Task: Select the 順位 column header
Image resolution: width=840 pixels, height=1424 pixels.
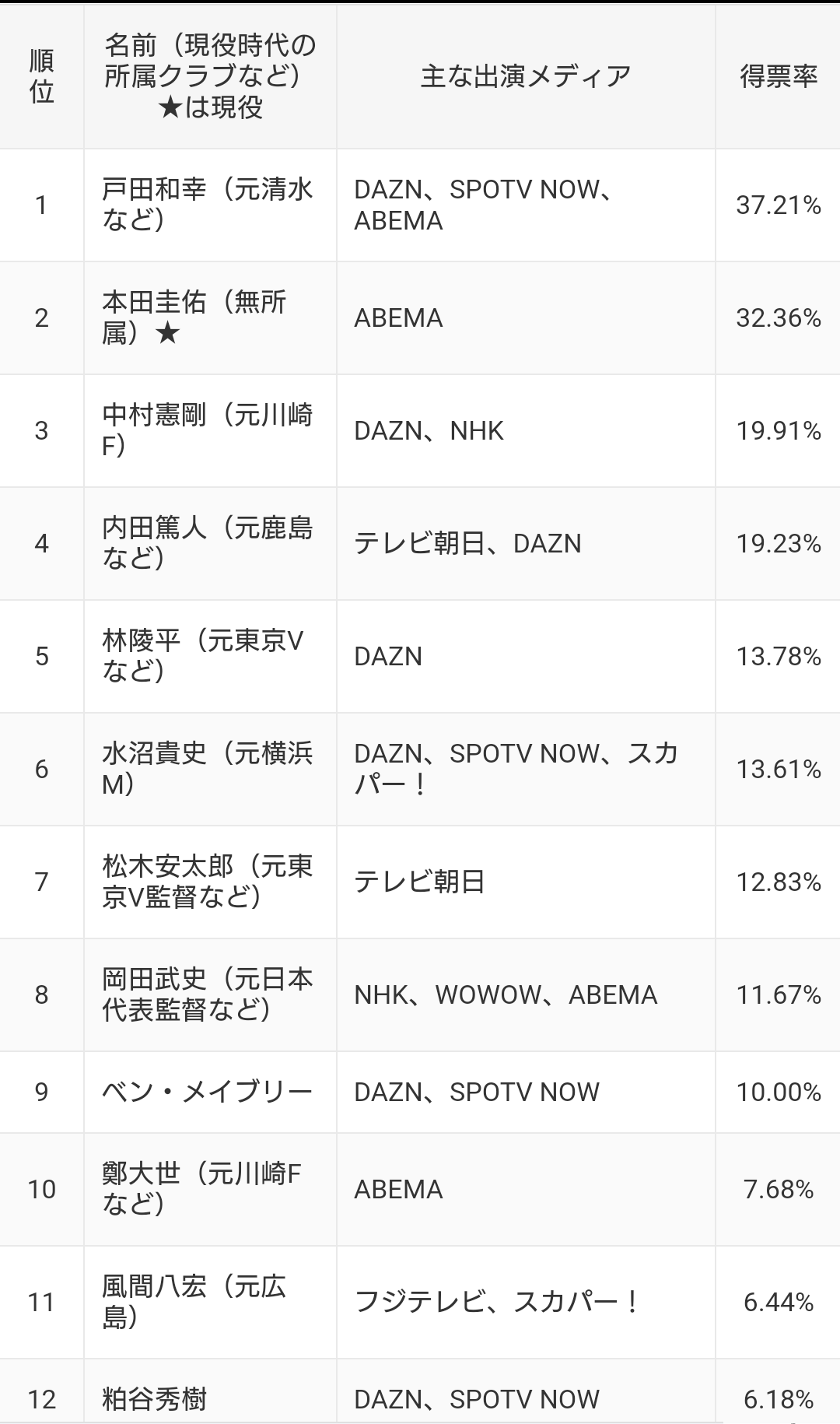Action: pos(42,76)
